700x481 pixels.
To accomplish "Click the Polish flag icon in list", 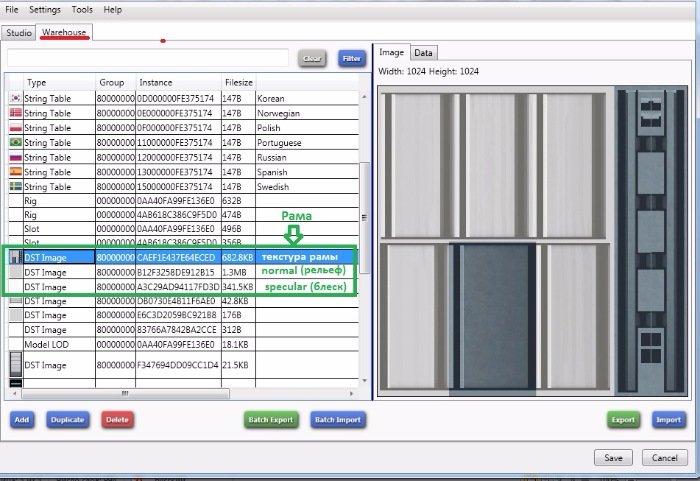I will pos(15,128).
